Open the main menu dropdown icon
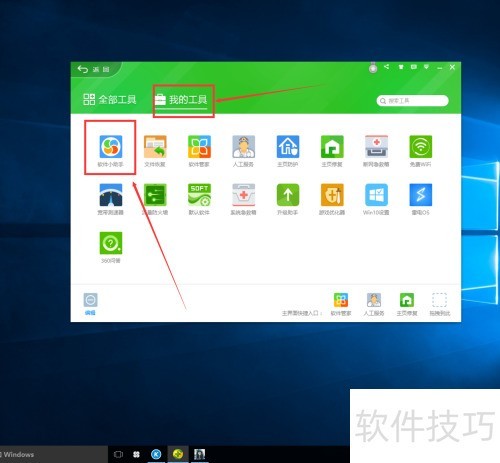This screenshot has width=500, height=463. [x=426, y=67]
